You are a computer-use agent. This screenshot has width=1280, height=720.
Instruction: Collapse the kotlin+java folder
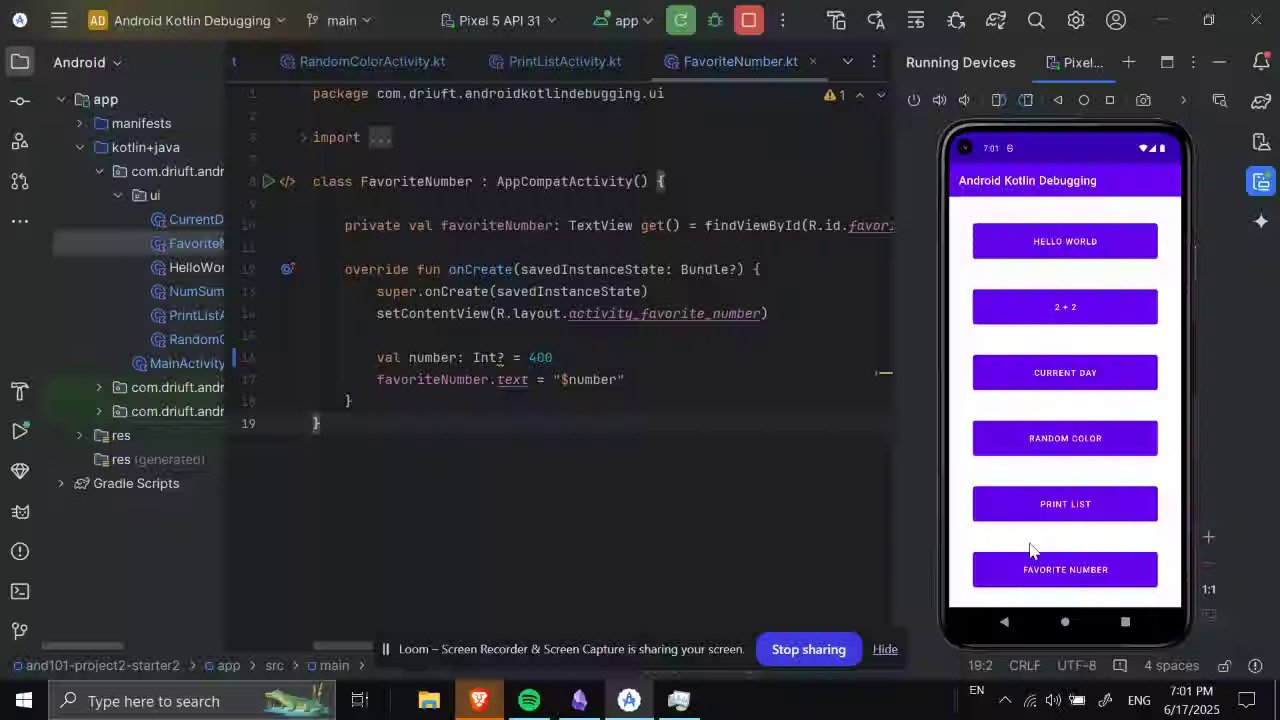[80, 147]
